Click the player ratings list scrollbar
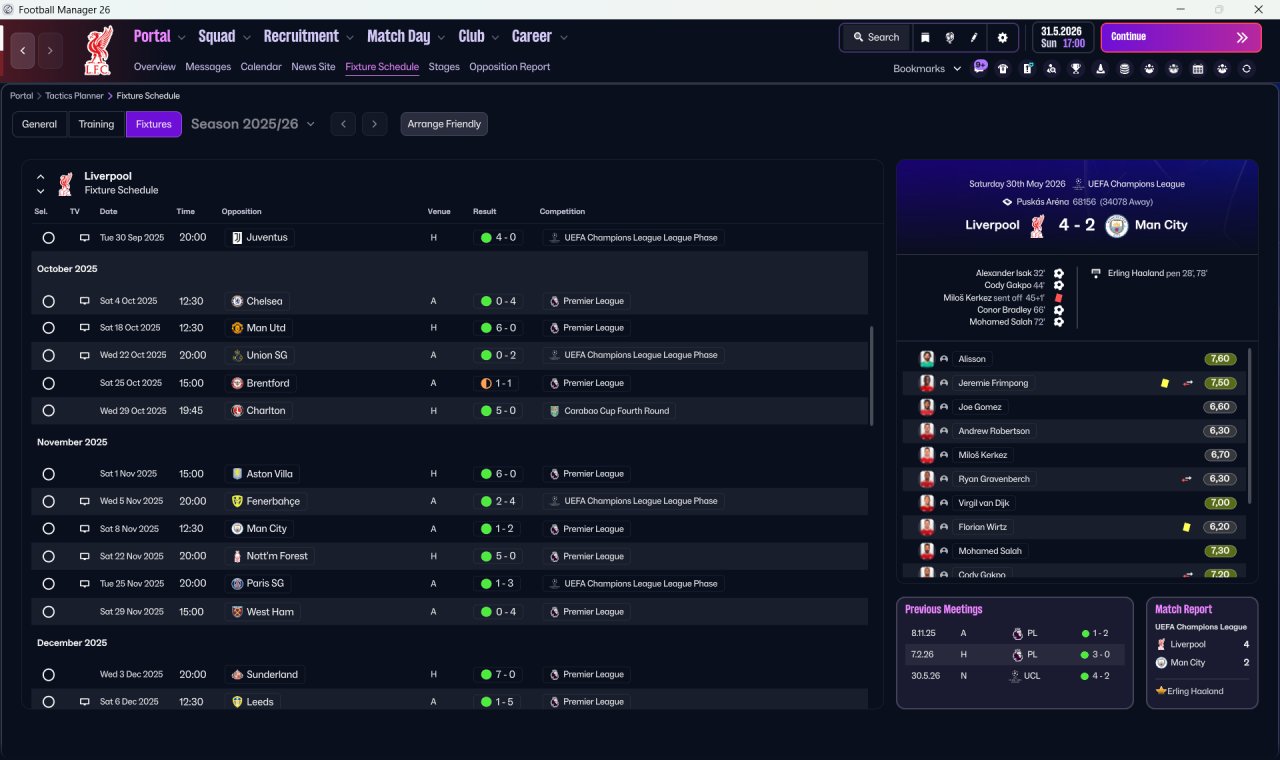Viewport: 1280px width, 760px height. point(1250,425)
